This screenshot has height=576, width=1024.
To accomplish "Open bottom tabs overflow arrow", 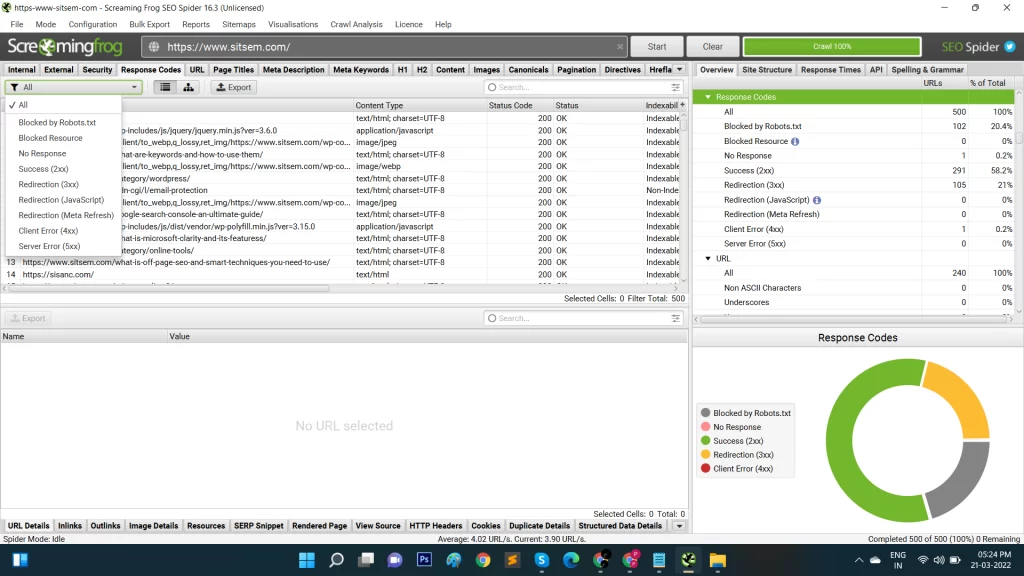I will 679,526.
